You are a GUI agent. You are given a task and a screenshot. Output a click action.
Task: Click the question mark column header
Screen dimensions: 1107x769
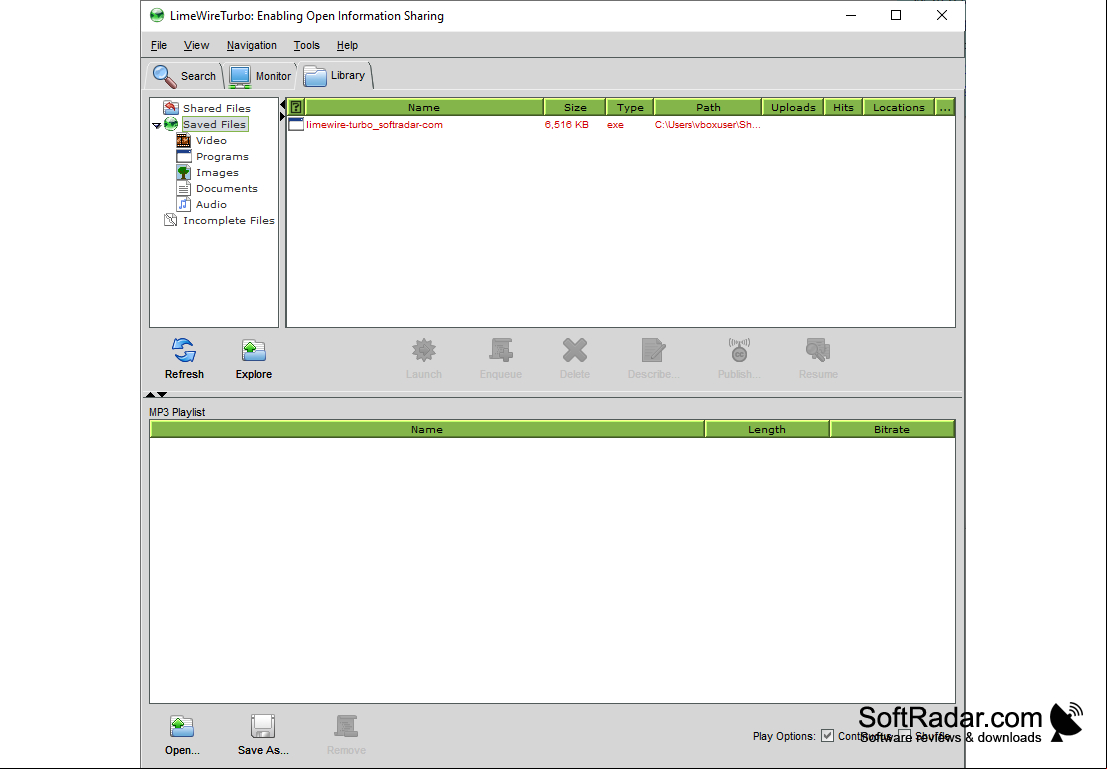pyautogui.click(x=296, y=107)
